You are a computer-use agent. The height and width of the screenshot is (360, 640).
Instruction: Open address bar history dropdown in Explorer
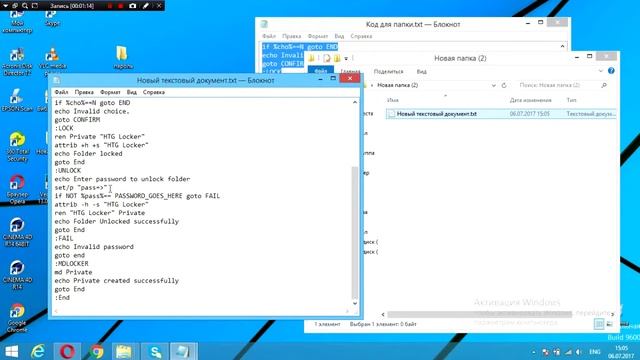coord(493,85)
